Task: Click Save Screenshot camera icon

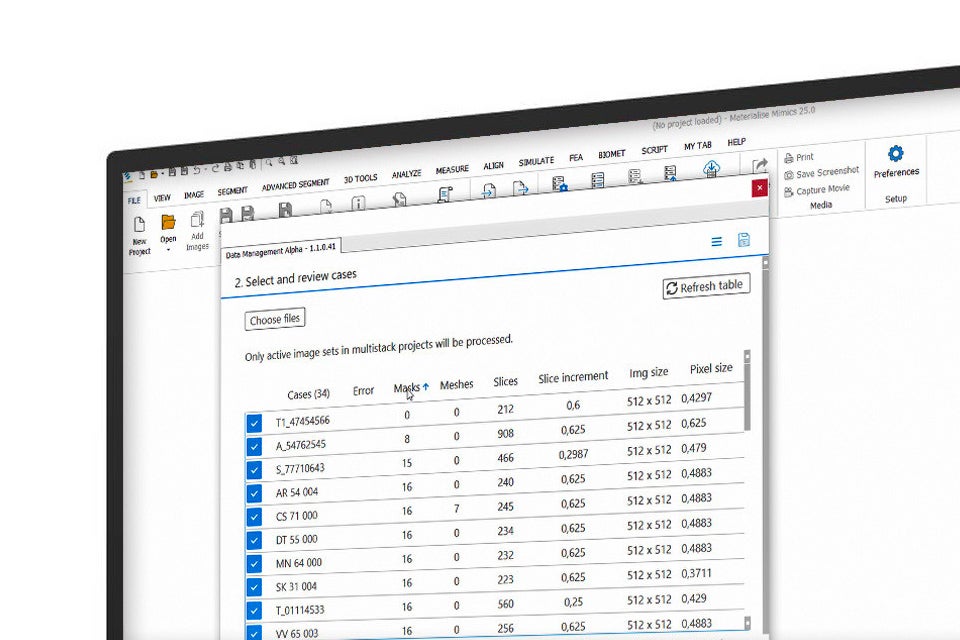Action: tap(789, 174)
